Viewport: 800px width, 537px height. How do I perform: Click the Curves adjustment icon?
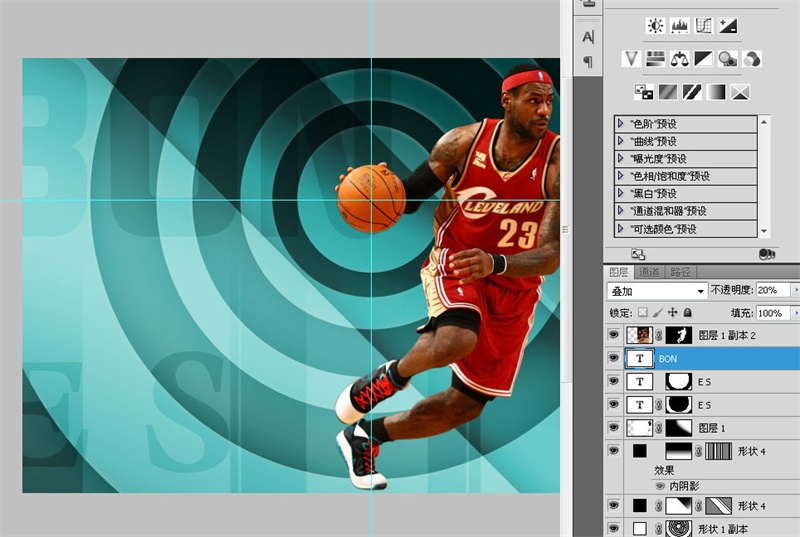tap(704, 26)
